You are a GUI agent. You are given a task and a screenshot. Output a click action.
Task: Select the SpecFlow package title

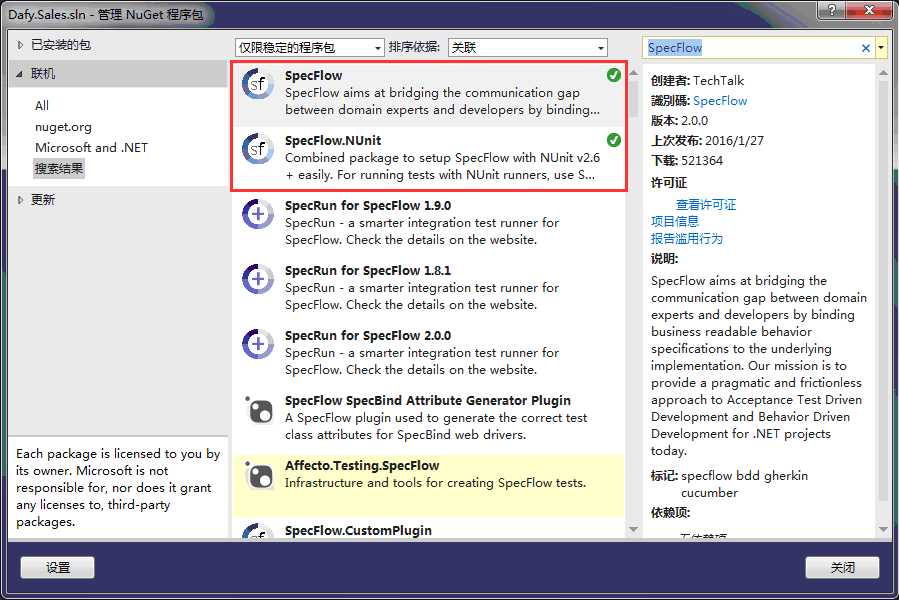pos(313,76)
